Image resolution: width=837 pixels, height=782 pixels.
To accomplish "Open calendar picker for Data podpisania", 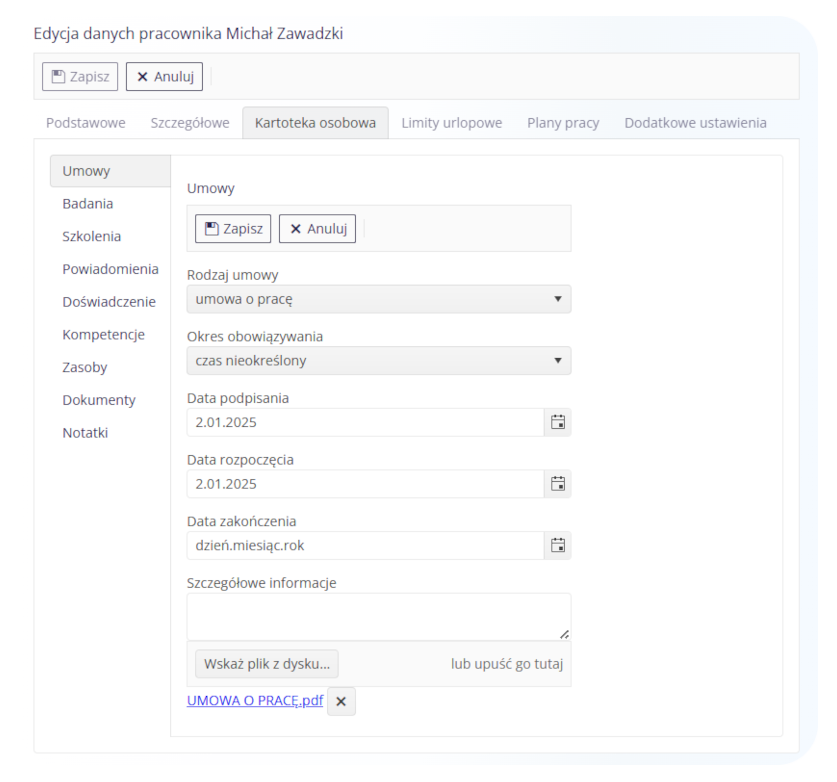I will [x=557, y=422].
